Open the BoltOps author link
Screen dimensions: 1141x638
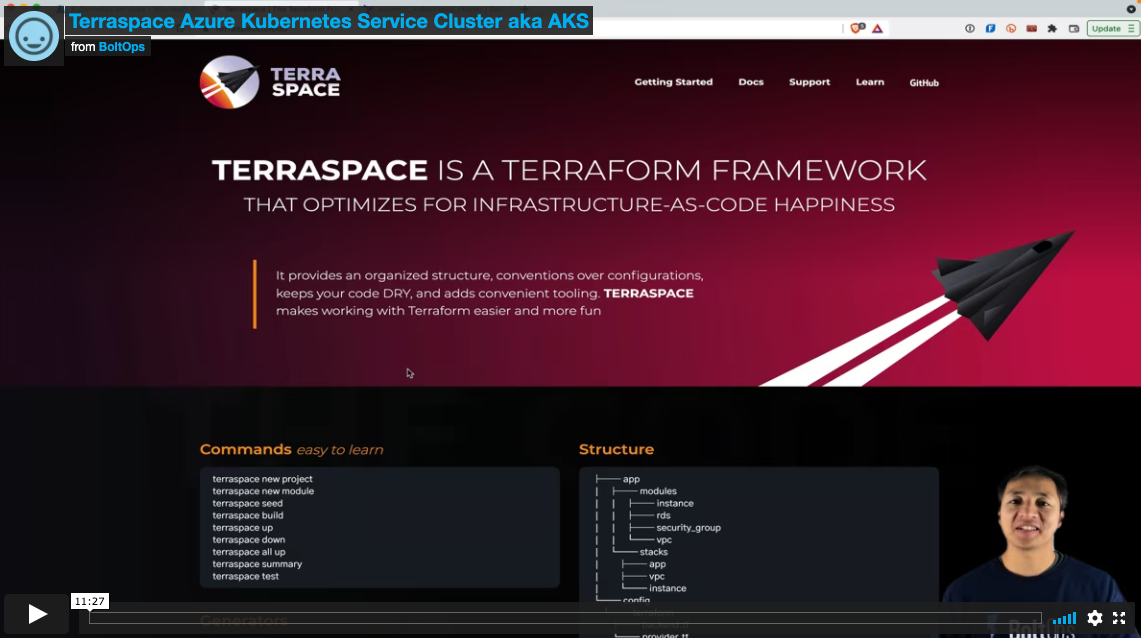click(x=122, y=47)
